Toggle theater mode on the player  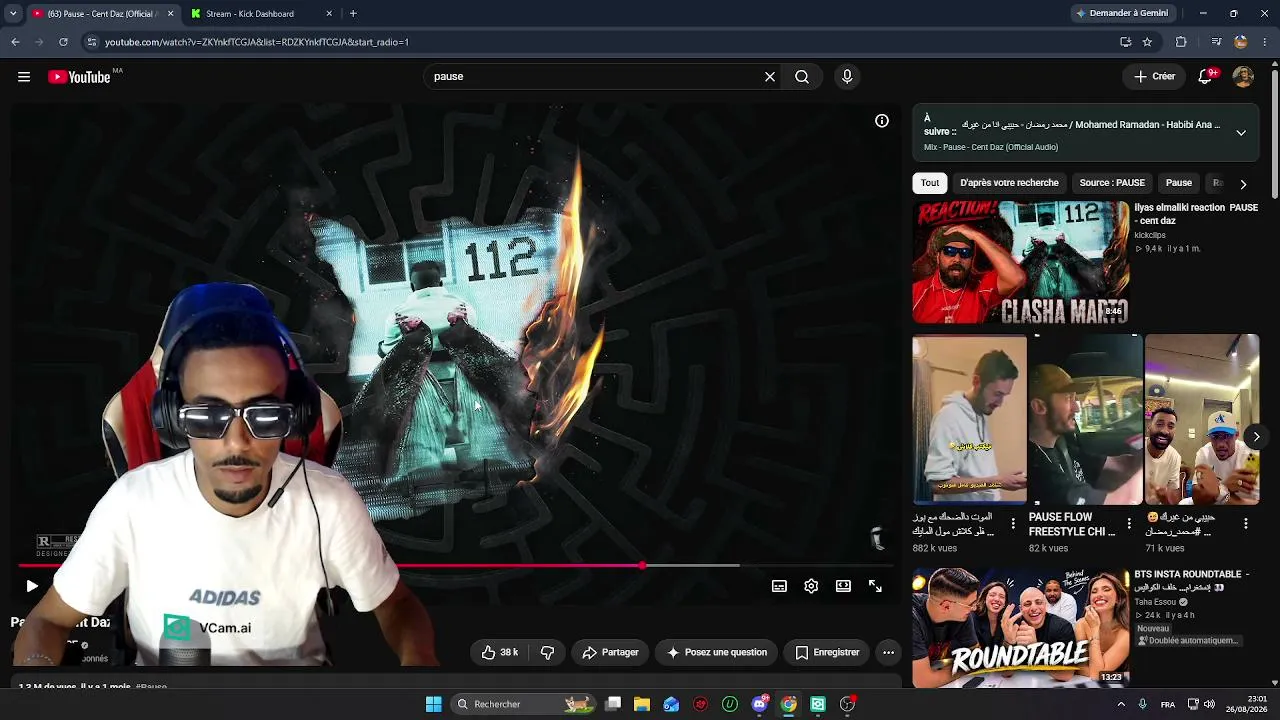pos(843,586)
